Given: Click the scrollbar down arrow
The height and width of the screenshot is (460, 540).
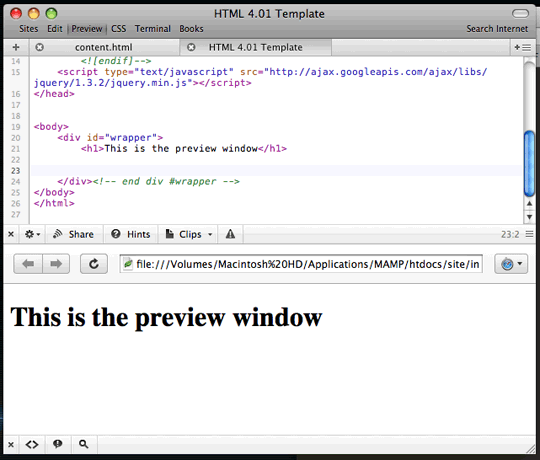Looking at the screenshot, I should (x=529, y=217).
